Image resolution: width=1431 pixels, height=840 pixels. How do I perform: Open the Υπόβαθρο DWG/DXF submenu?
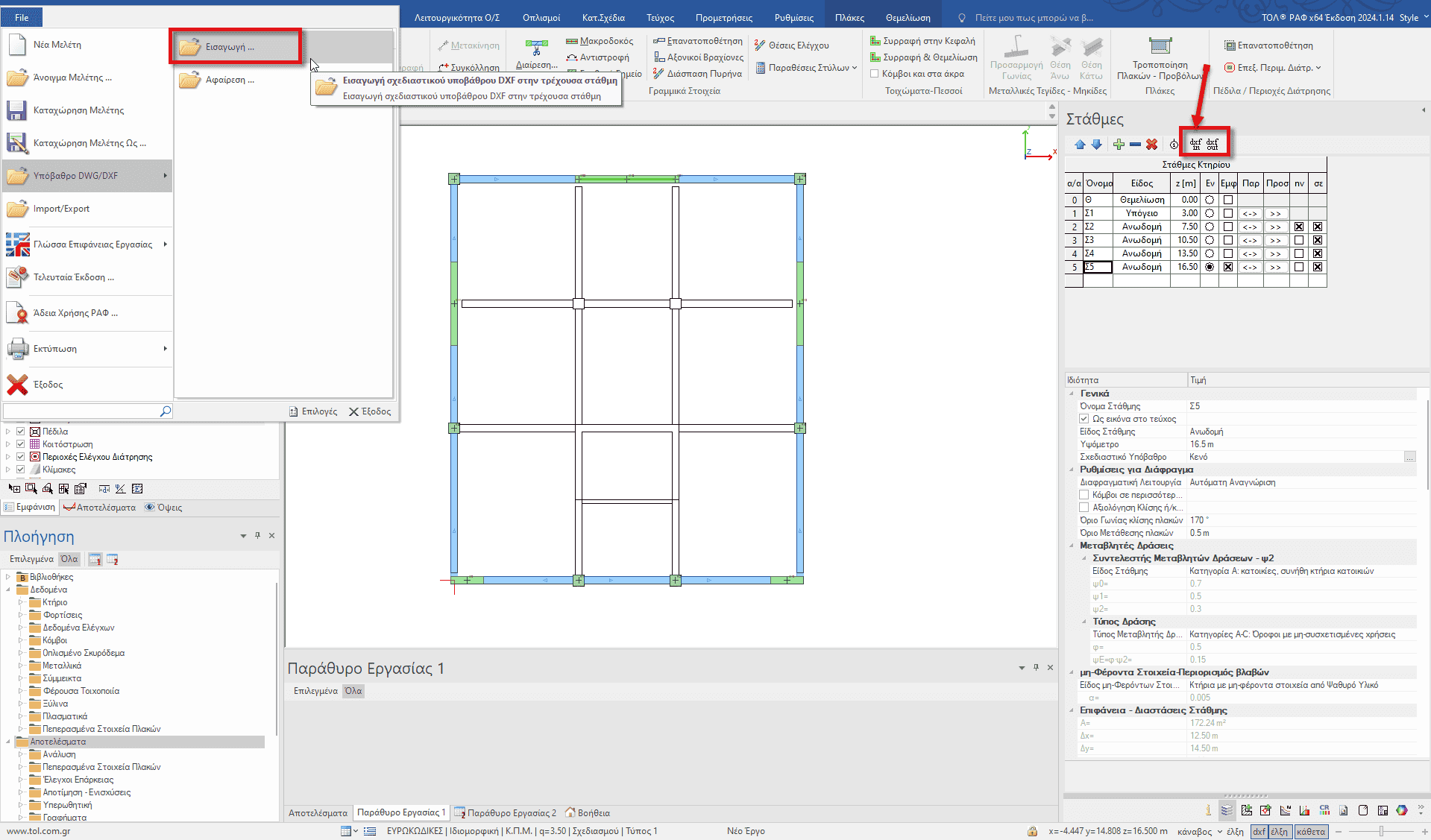click(87, 176)
